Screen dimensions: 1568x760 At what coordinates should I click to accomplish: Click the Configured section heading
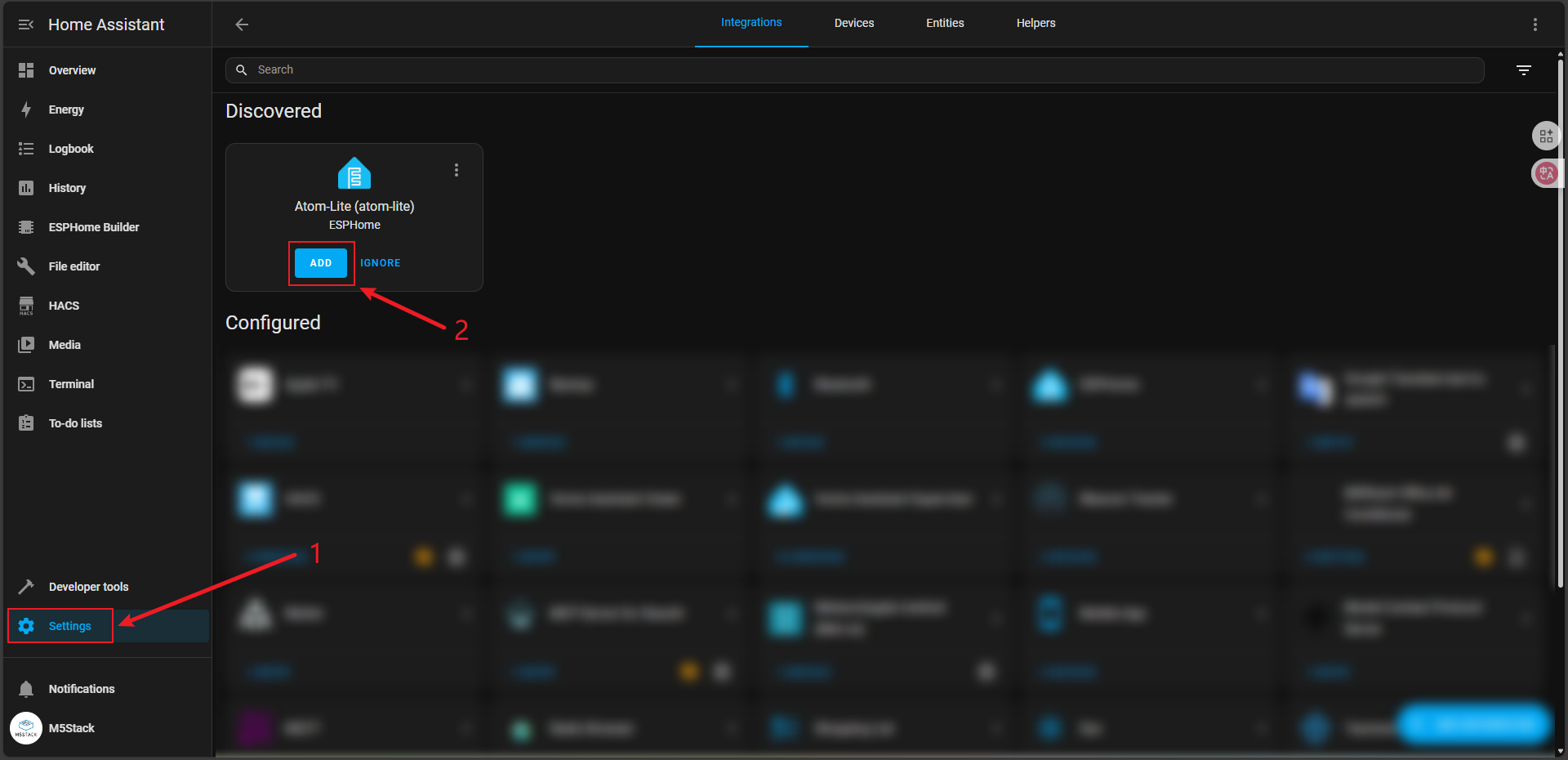(x=273, y=323)
